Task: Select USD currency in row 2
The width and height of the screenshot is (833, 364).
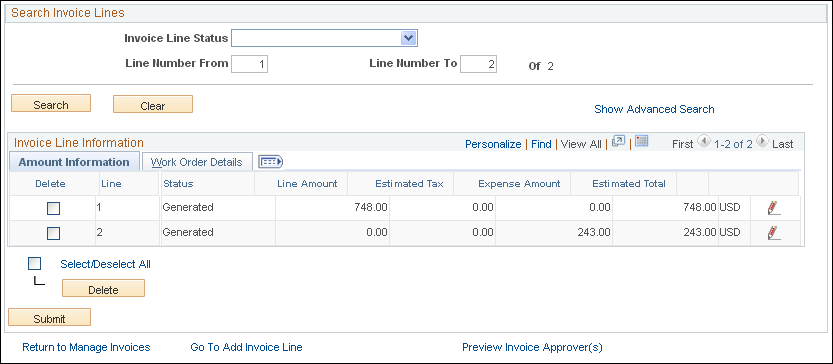Action: click(729, 232)
